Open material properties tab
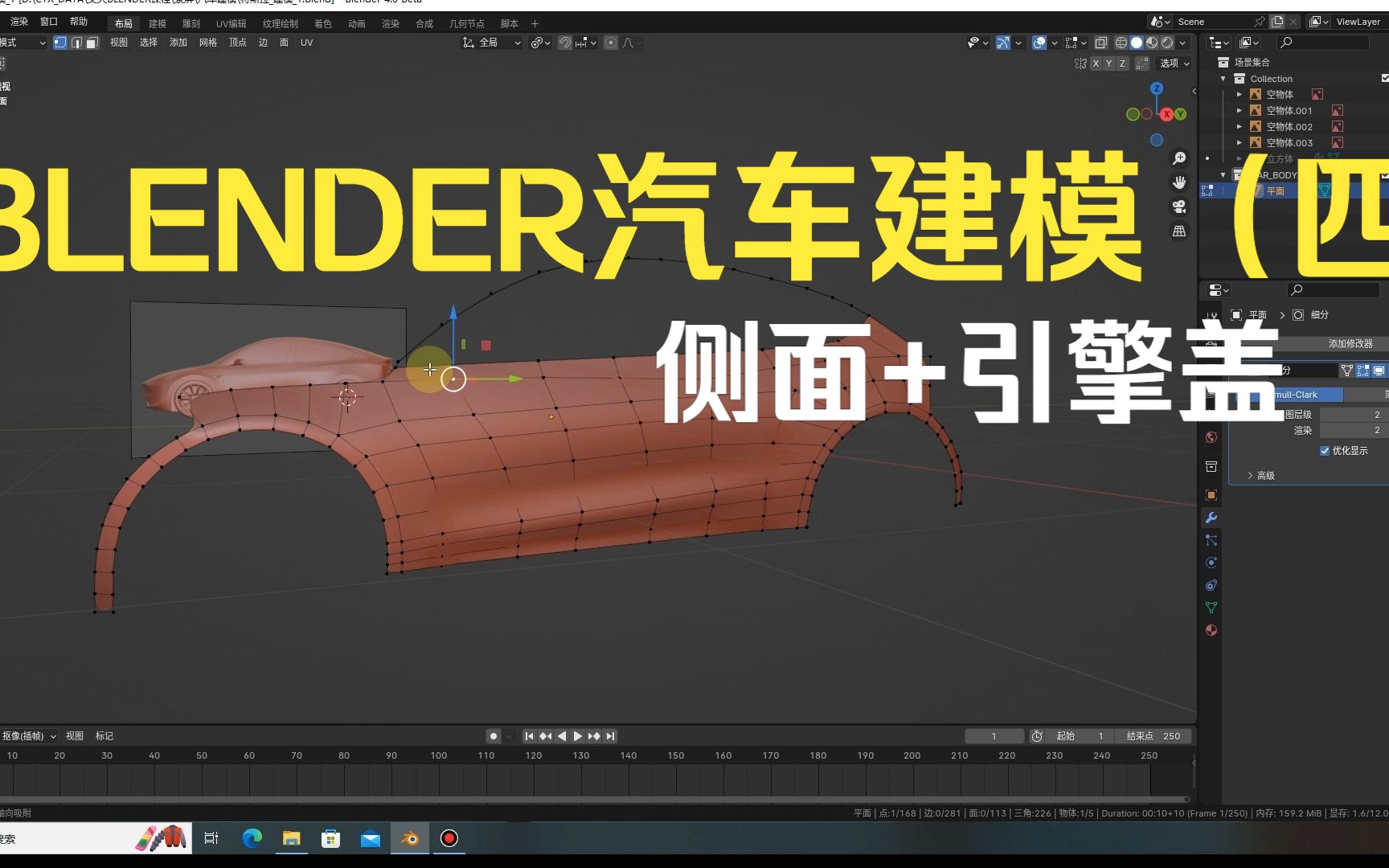Image resolution: width=1389 pixels, height=868 pixels. (x=1211, y=630)
